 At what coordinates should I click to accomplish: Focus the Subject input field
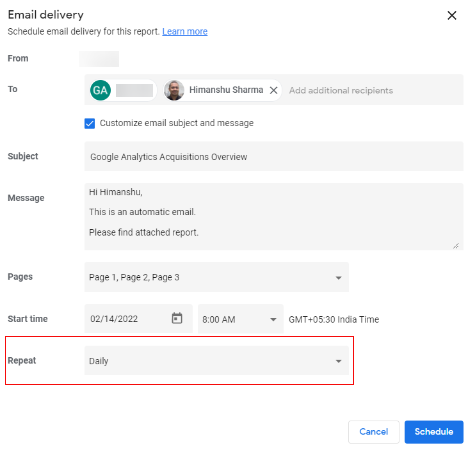coord(274,156)
